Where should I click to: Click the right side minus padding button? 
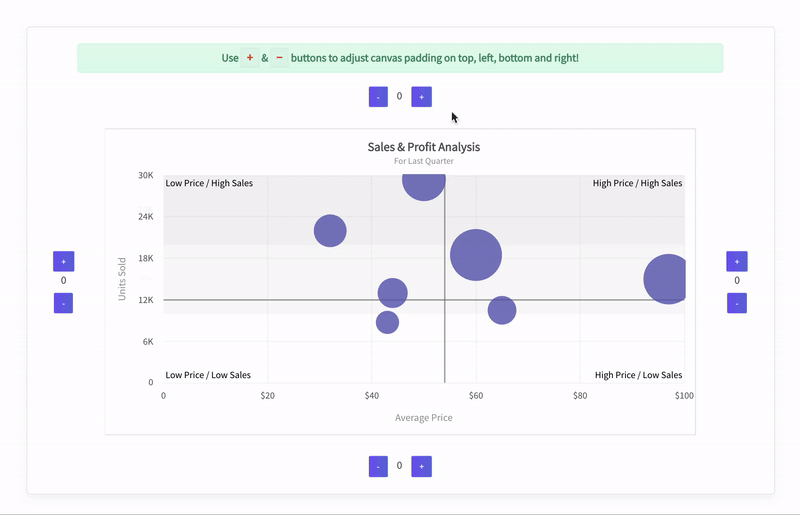click(737, 303)
